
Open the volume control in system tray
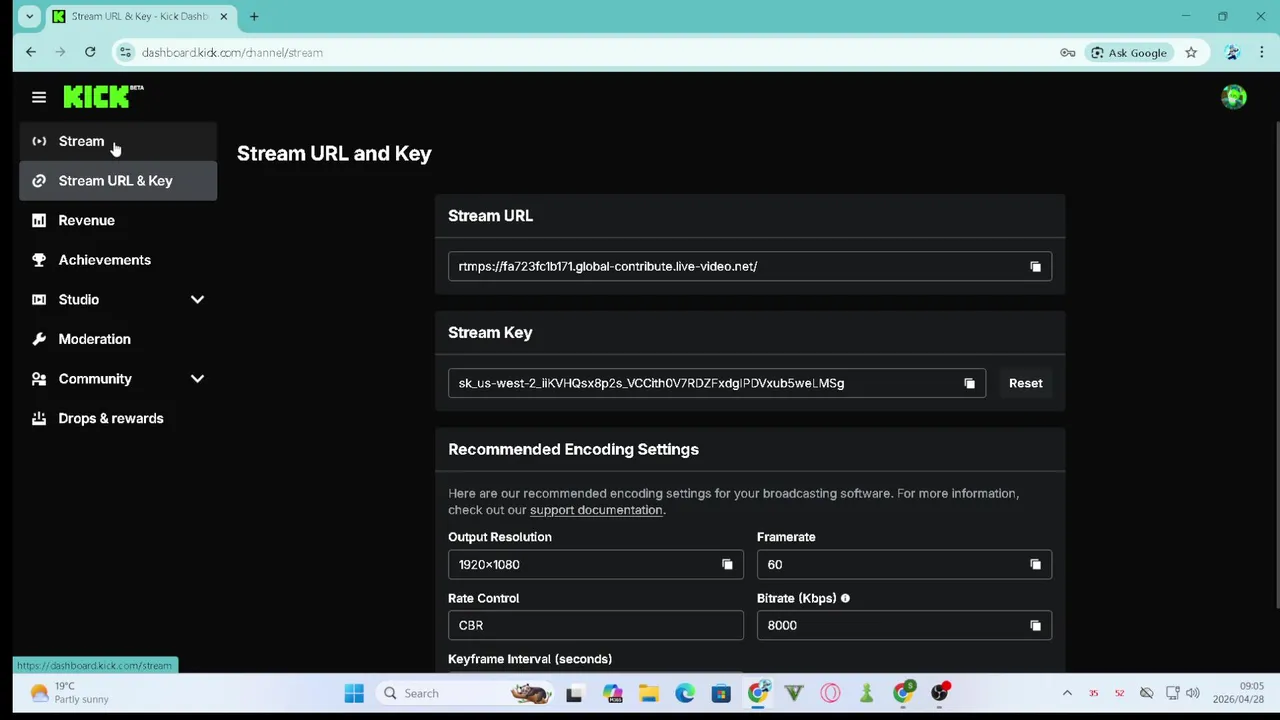pyautogui.click(x=1192, y=693)
